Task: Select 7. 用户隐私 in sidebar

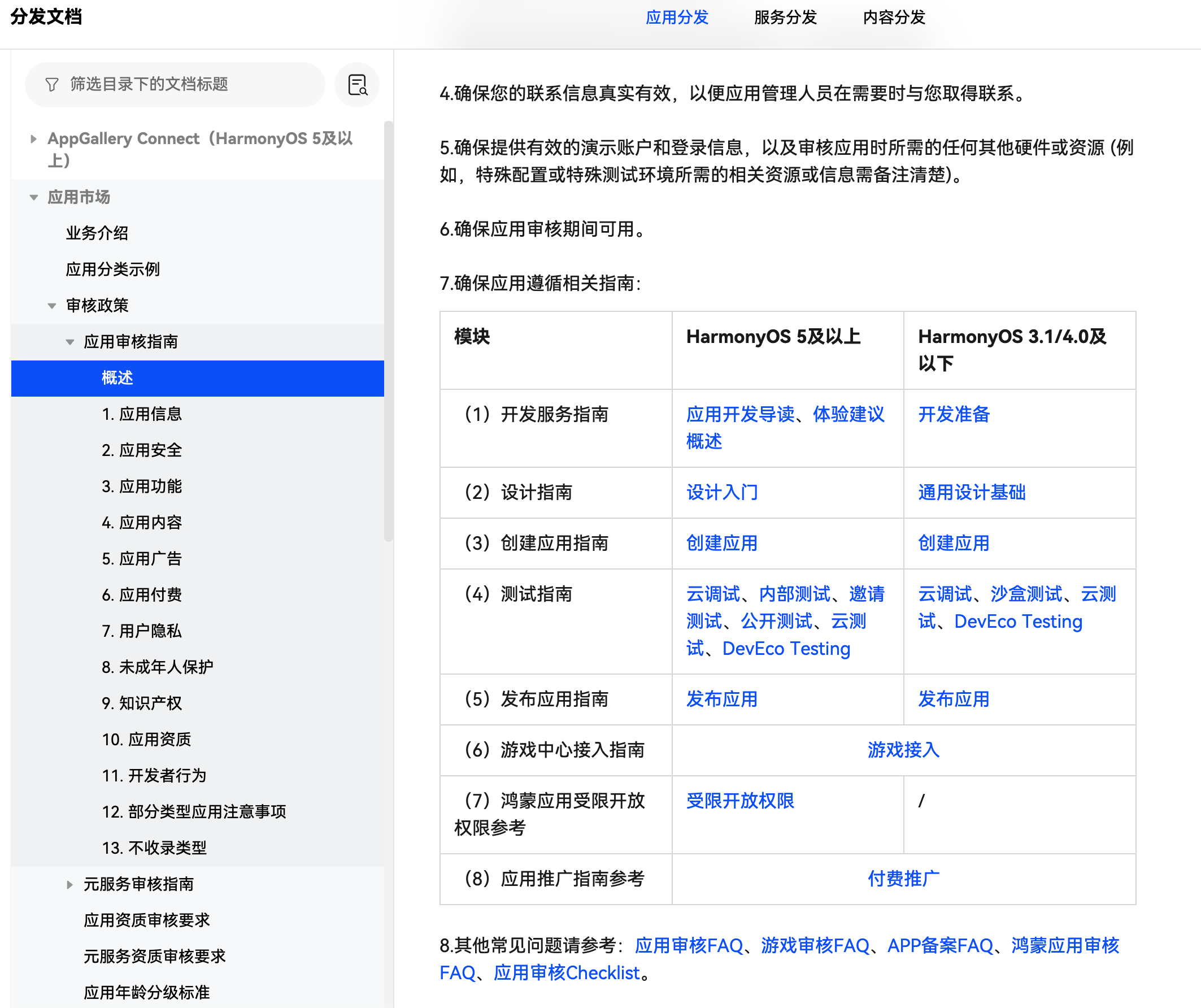Action: tap(141, 631)
